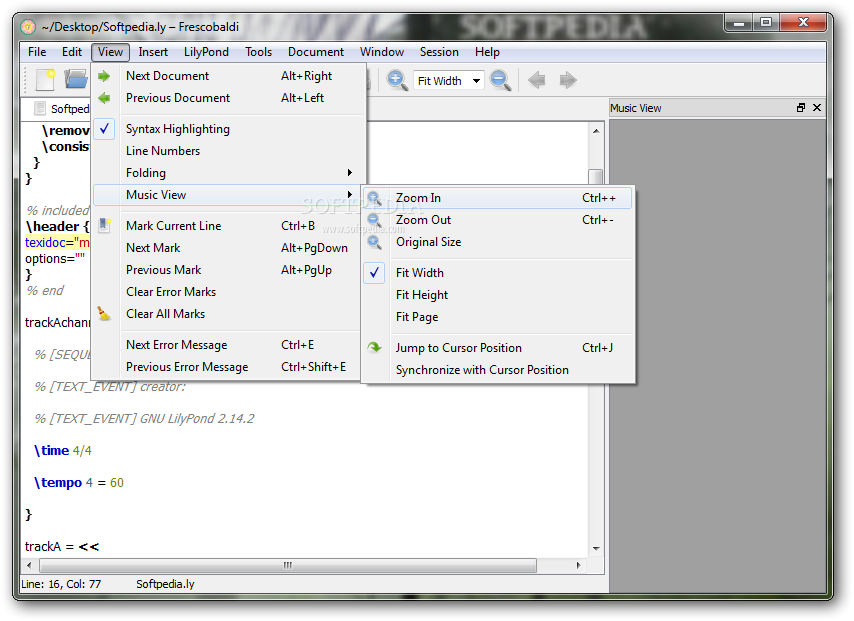This screenshot has width=854, height=621.
Task: Click the toolbar forward arrow icon
Action: point(568,80)
